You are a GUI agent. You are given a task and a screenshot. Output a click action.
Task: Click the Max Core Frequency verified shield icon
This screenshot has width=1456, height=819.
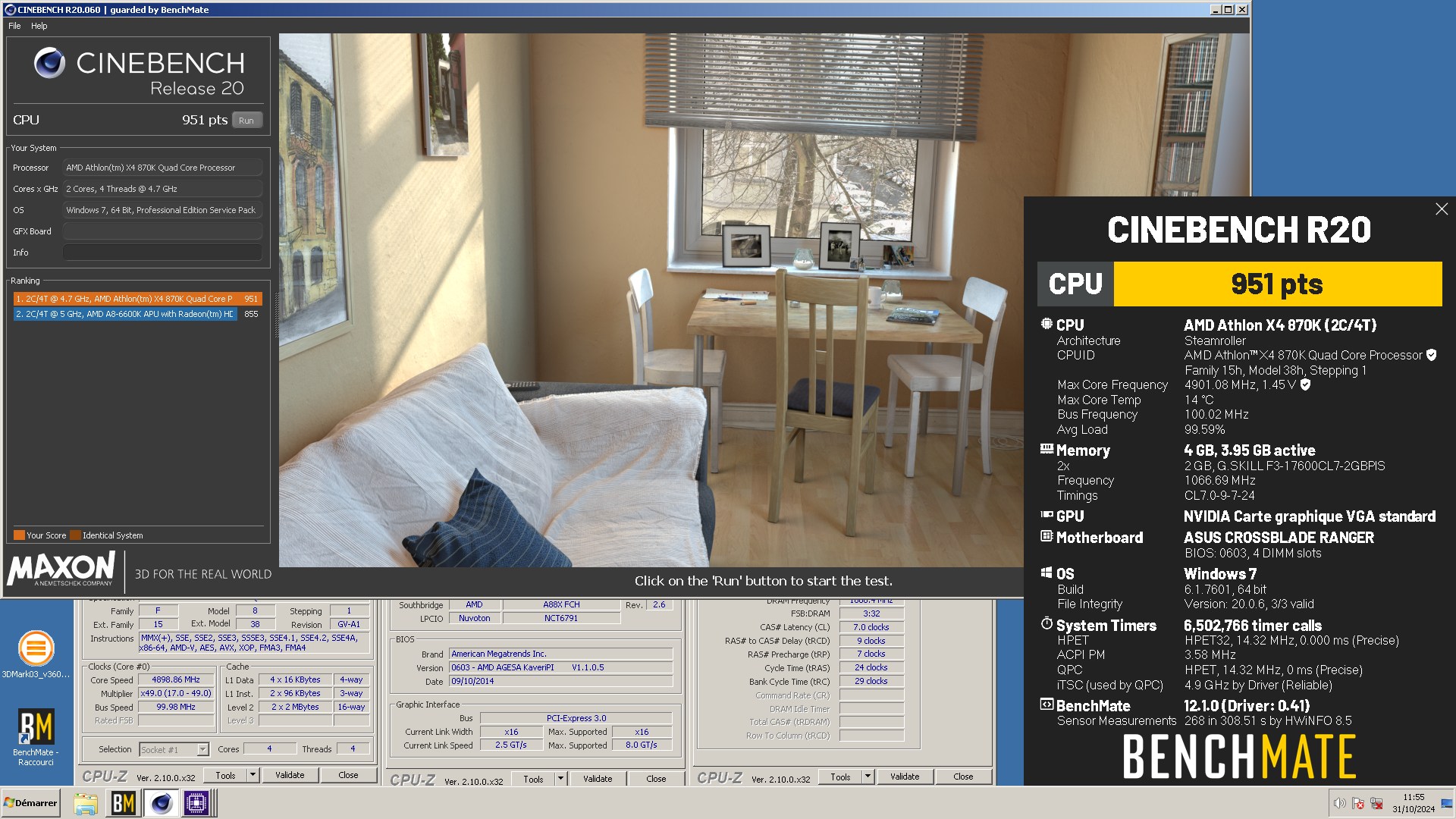(x=1305, y=384)
